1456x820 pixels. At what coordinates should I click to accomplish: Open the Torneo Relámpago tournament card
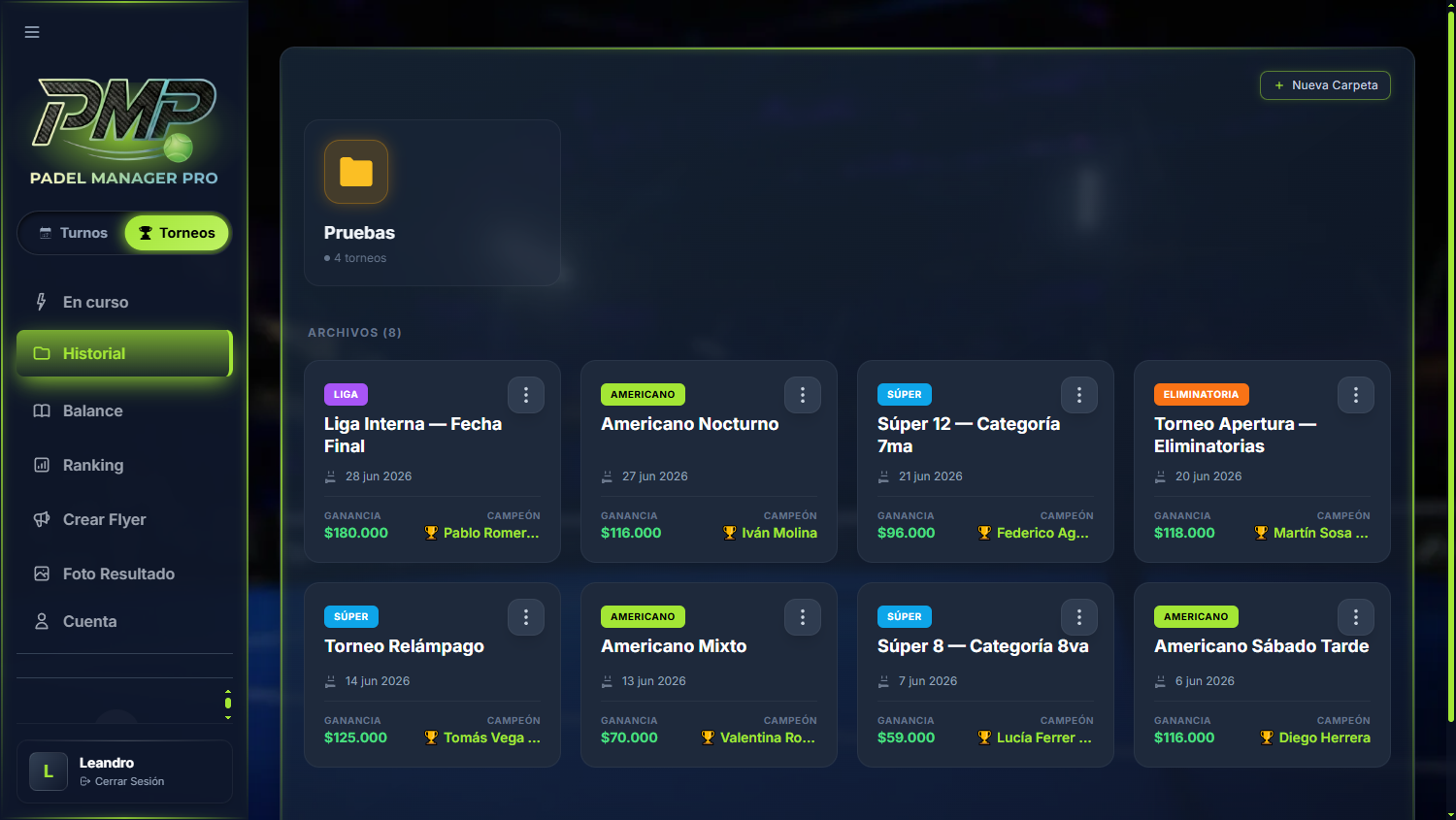click(432, 675)
